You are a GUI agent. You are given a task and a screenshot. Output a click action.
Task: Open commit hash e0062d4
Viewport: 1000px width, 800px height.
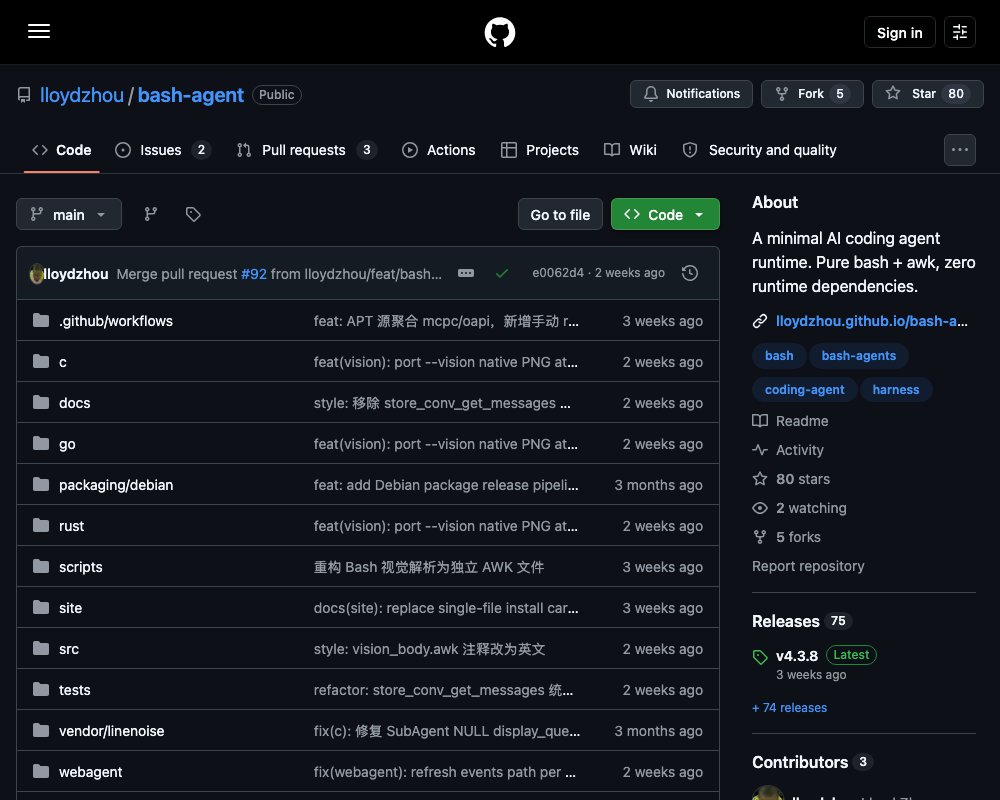558,273
